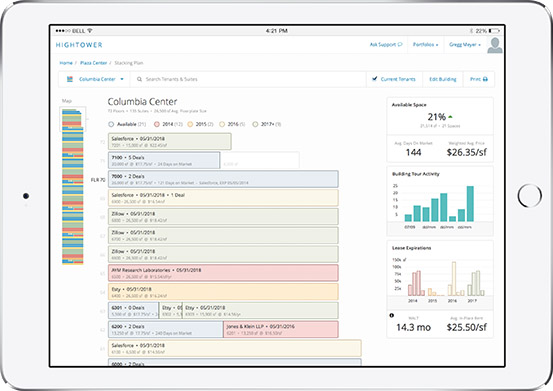The height and width of the screenshot is (391, 553).
Task: Select suite 7100 with 5 Deals
Action: tap(164, 160)
